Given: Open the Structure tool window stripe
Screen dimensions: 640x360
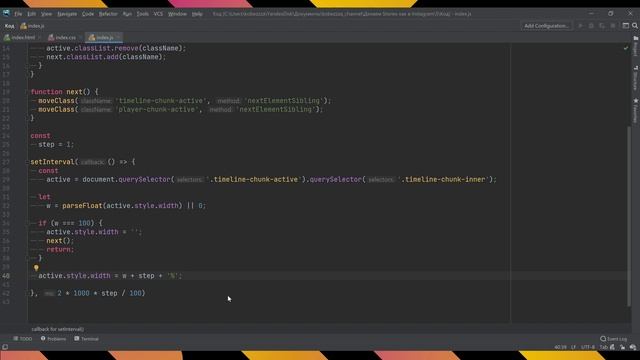Looking at the screenshot, I should (x=636, y=78).
